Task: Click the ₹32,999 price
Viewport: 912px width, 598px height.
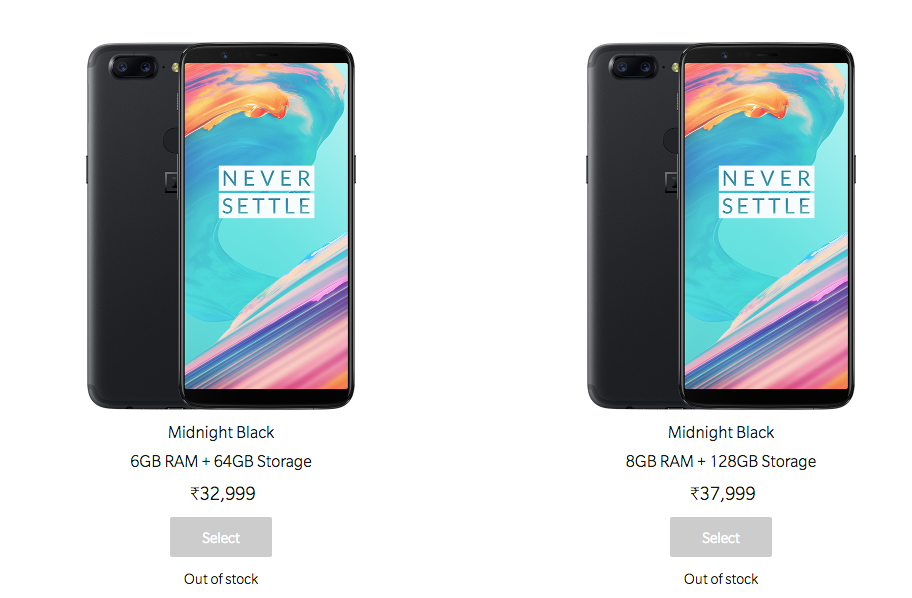Action: [x=223, y=493]
